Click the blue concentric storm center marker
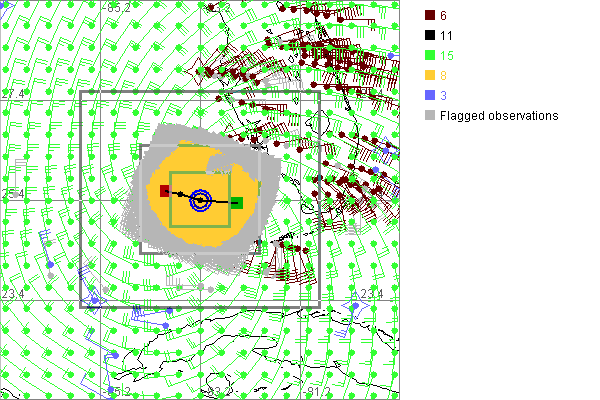 point(201,200)
